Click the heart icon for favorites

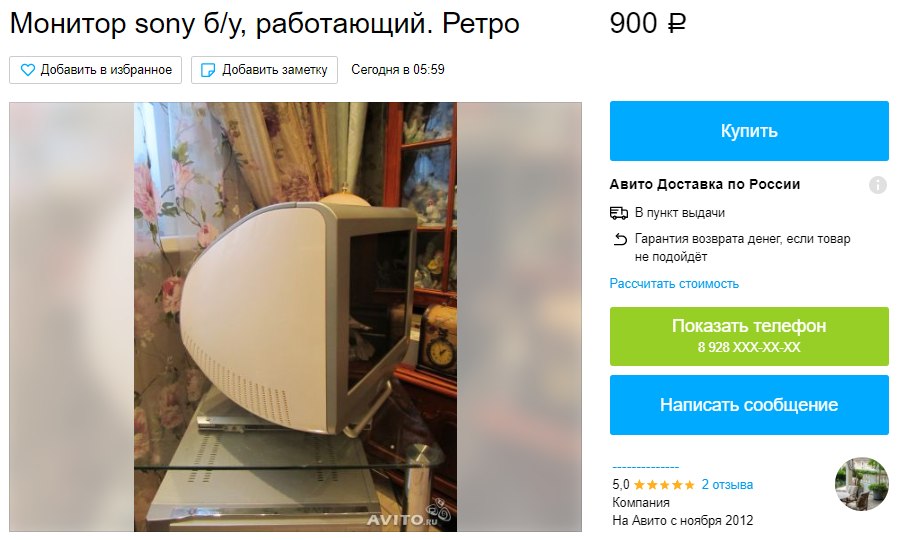(27, 70)
